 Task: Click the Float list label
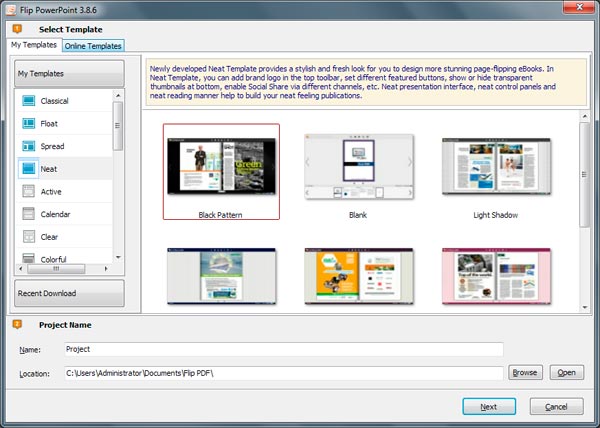pyautogui.click(x=49, y=124)
